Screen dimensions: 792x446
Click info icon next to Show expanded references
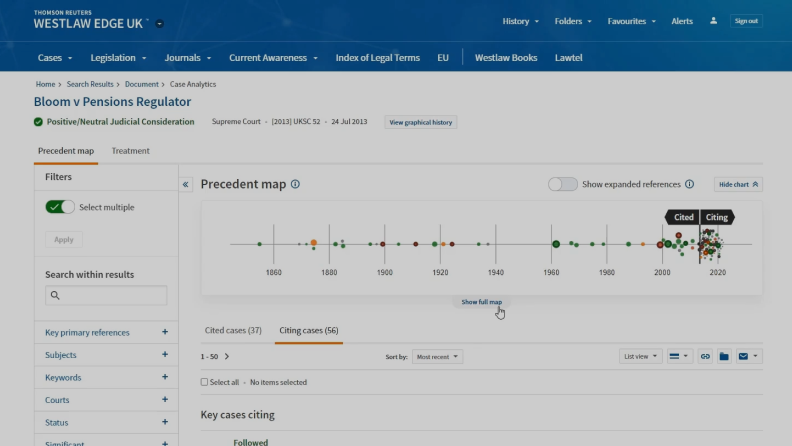click(689, 185)
